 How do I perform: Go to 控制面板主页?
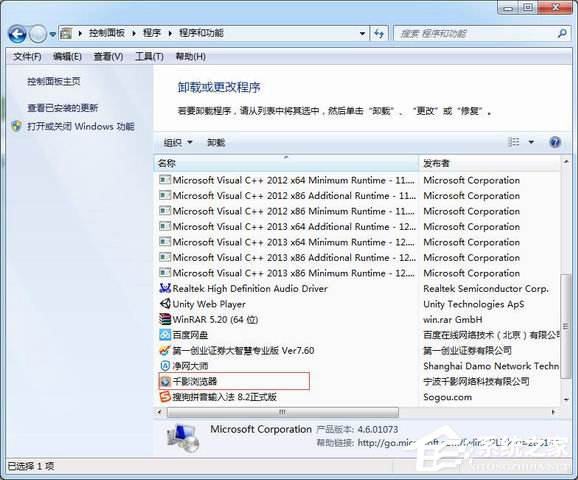pos(54,81)
